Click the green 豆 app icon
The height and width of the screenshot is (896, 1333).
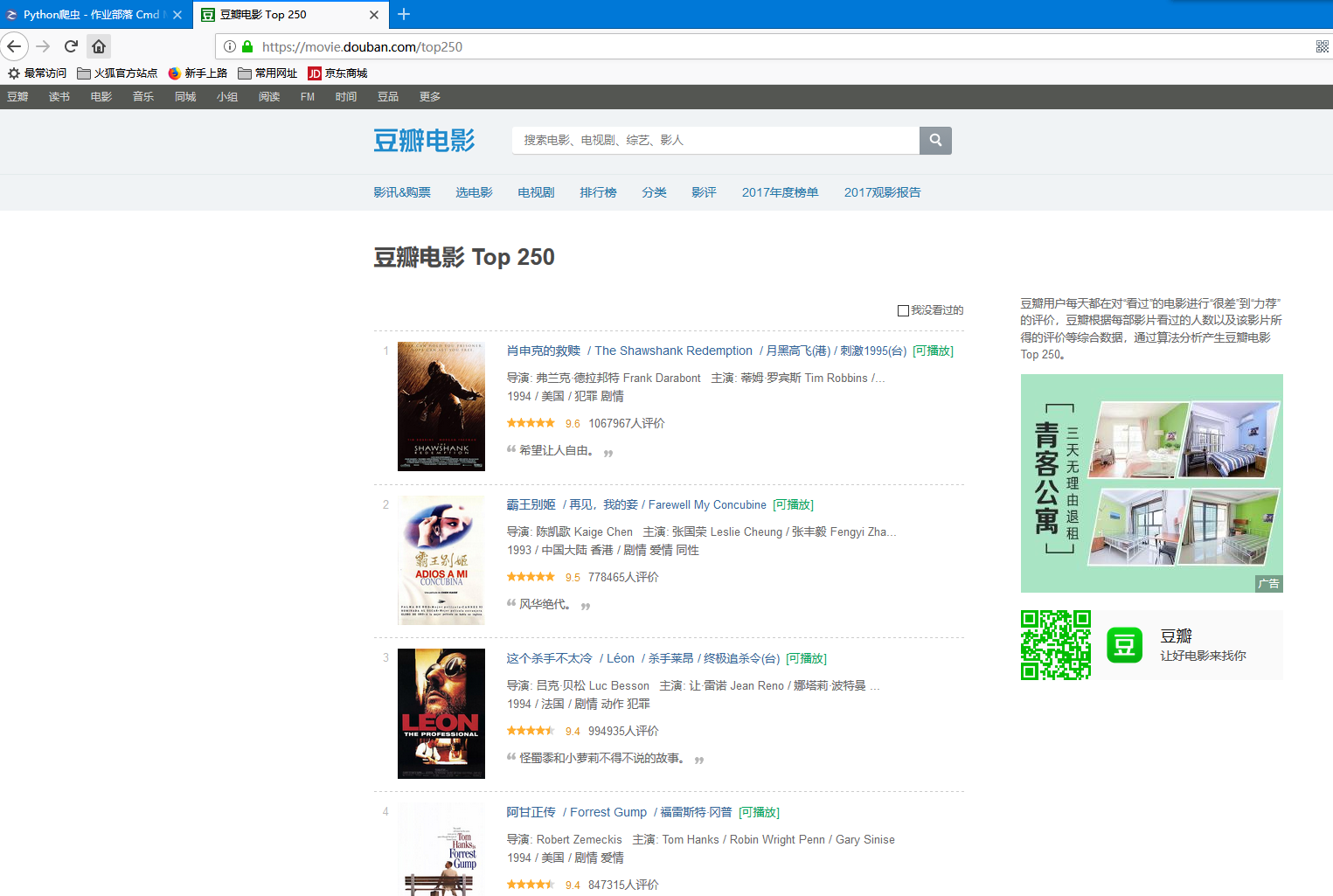[x=1124, y=645]
